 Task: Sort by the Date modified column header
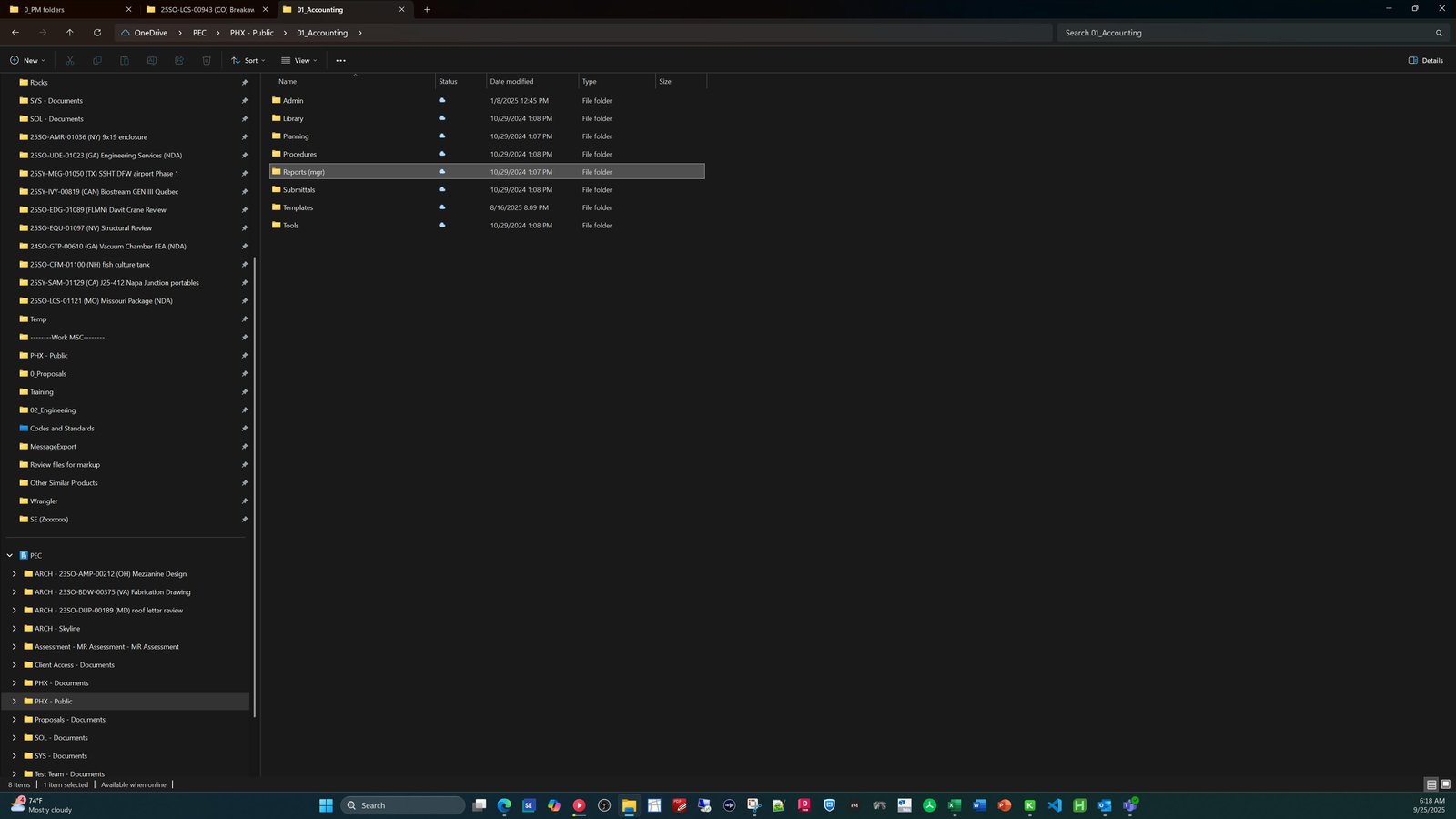(532, 81)
